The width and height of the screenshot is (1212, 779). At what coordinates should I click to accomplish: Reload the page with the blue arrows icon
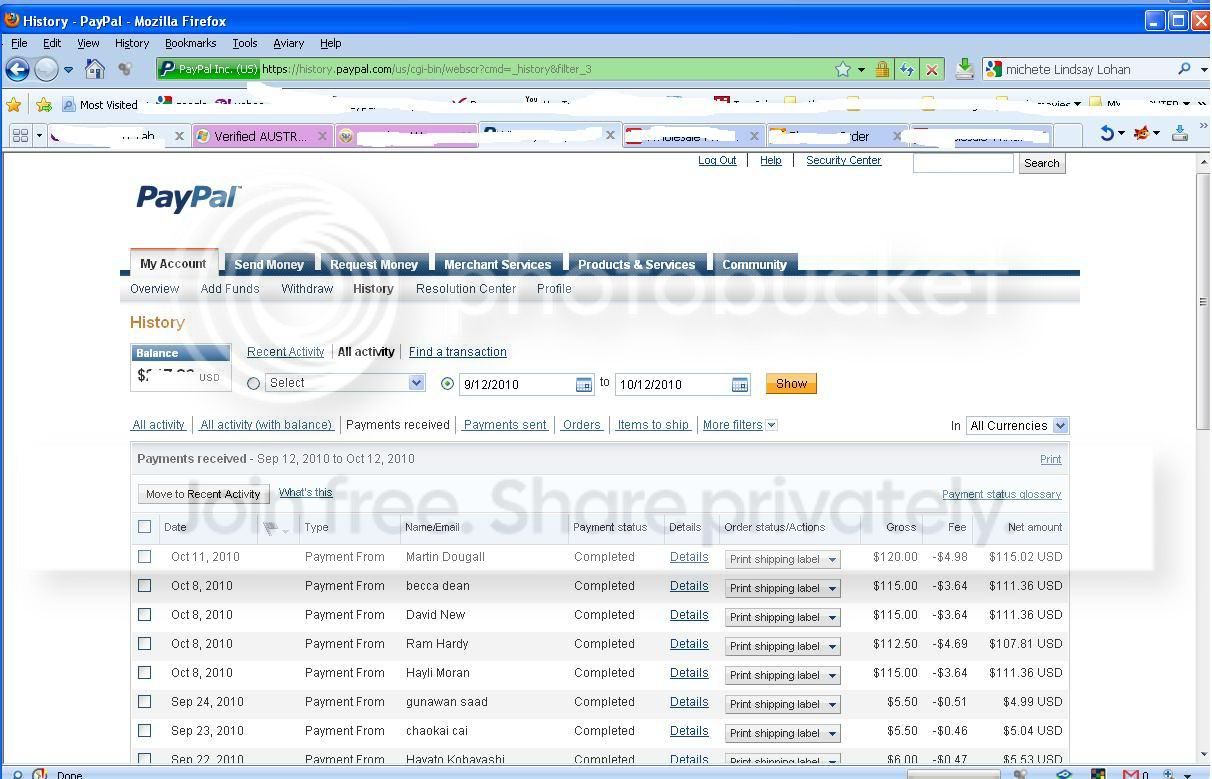(907, 69)
